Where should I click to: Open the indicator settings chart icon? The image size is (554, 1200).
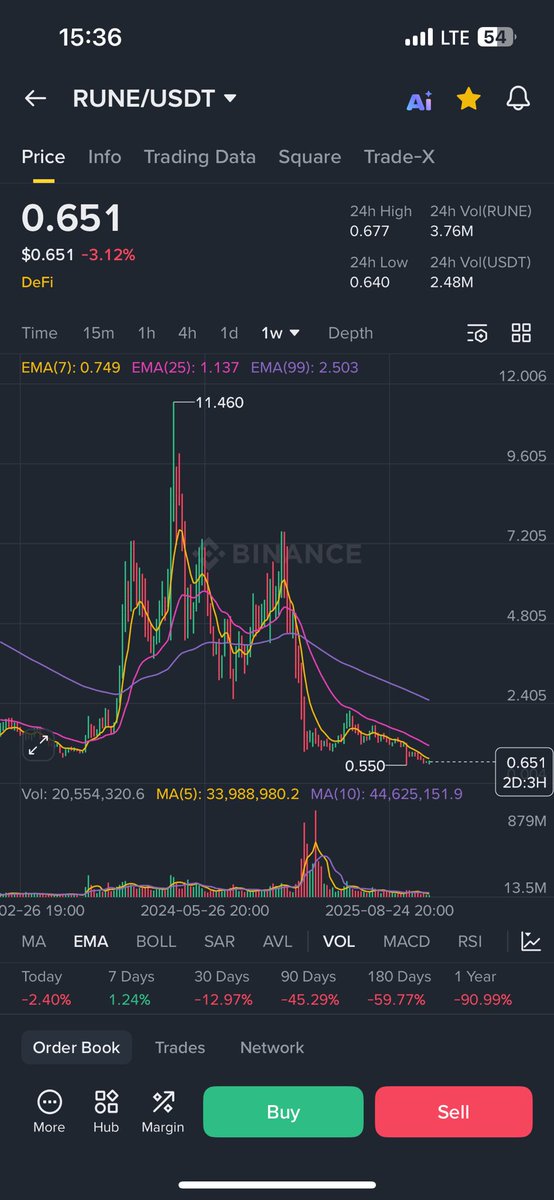[531, 941]
